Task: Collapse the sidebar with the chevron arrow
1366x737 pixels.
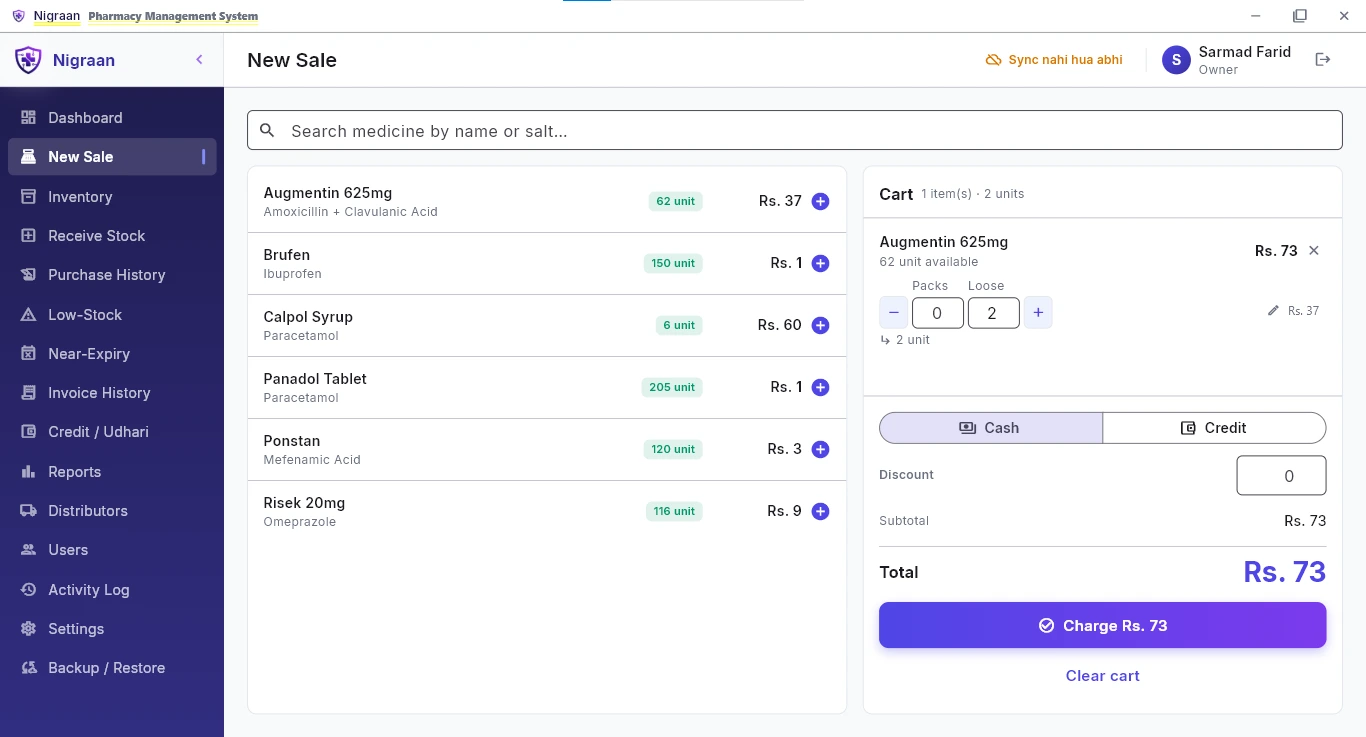Action: coord(199,60)
